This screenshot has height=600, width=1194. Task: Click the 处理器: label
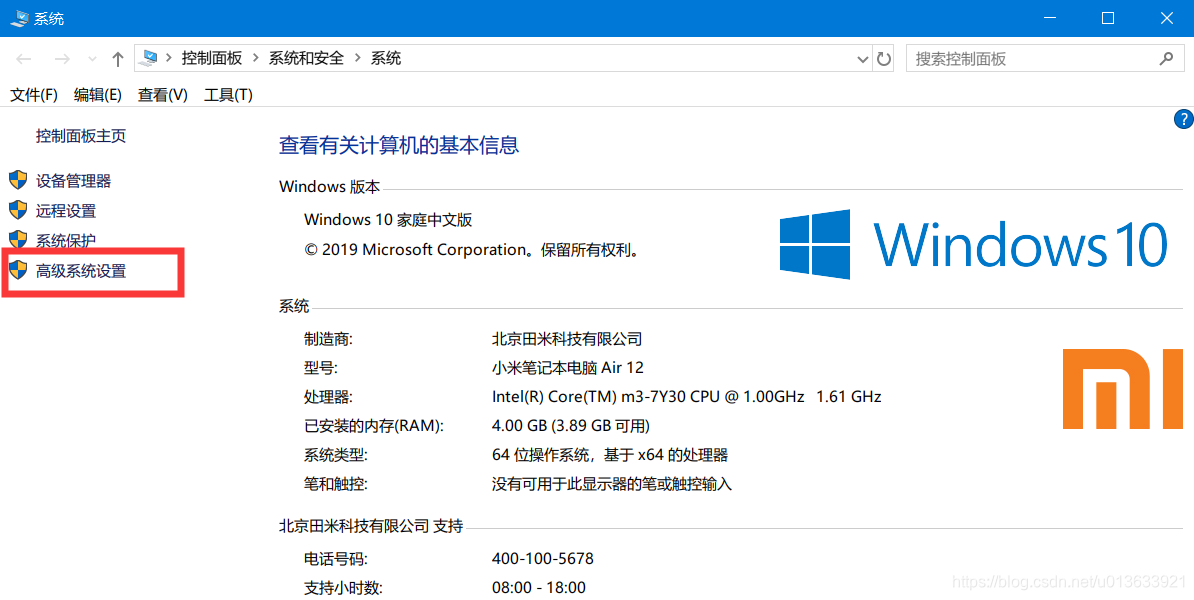[328, 397]
